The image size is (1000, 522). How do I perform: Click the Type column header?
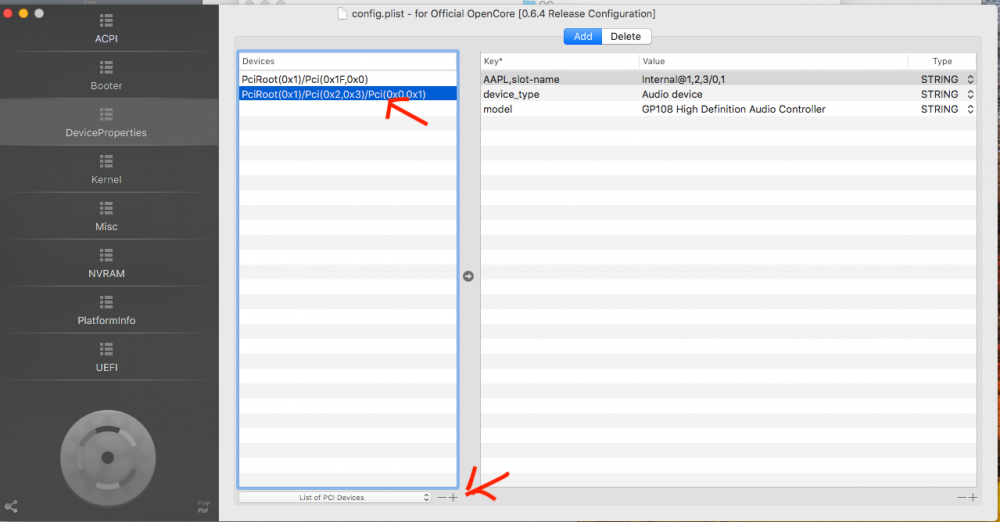click(942, 61)
